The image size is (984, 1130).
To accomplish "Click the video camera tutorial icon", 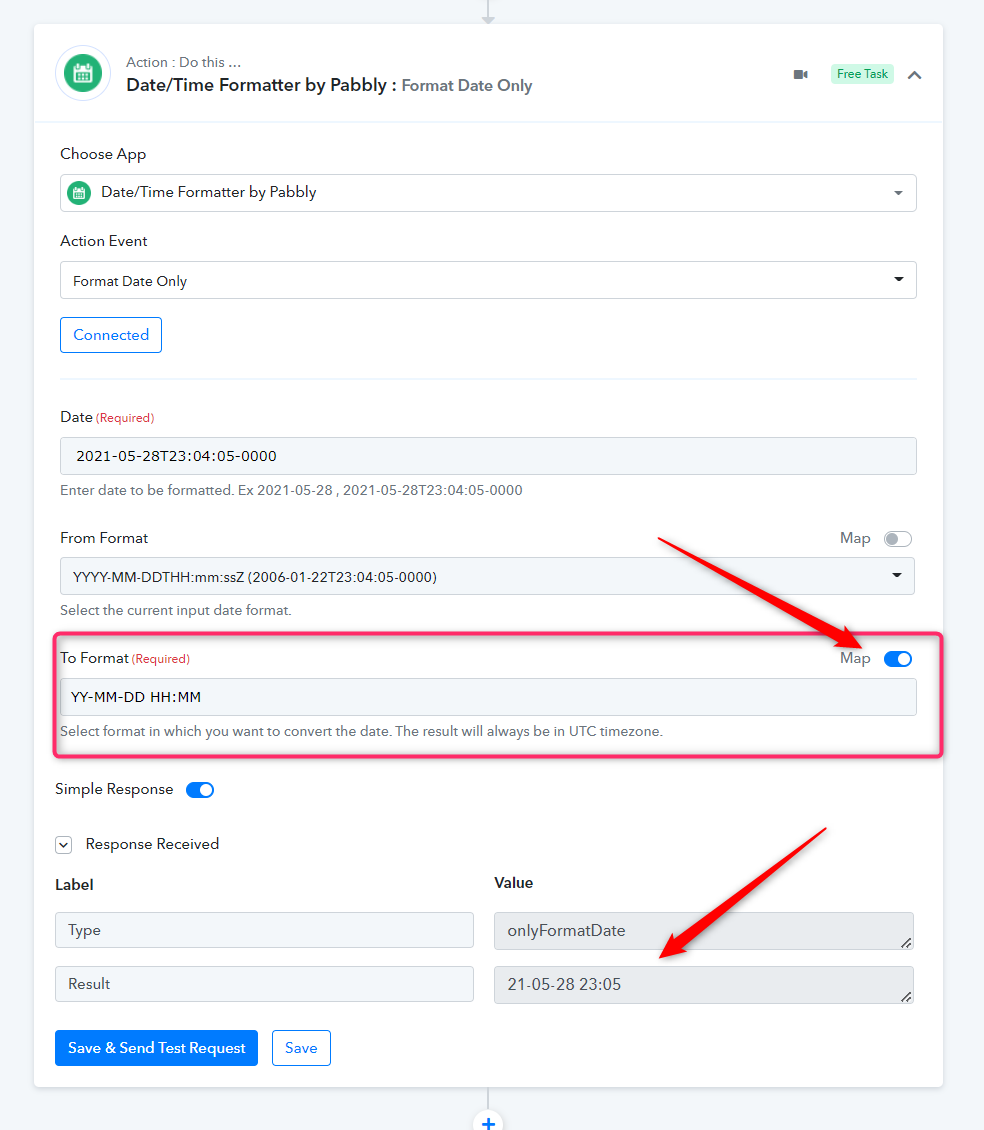I will tap(800, 74).
